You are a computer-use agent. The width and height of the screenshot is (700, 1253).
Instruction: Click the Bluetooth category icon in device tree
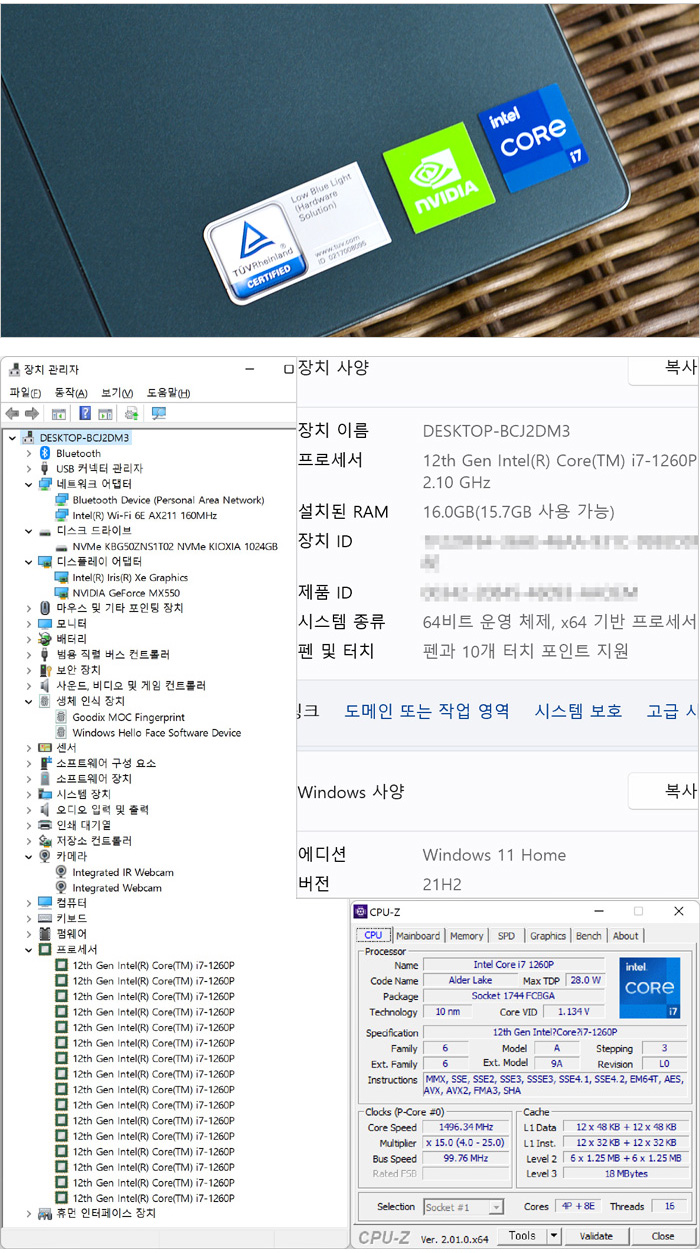pyautogui.click(x=45, y=453)
